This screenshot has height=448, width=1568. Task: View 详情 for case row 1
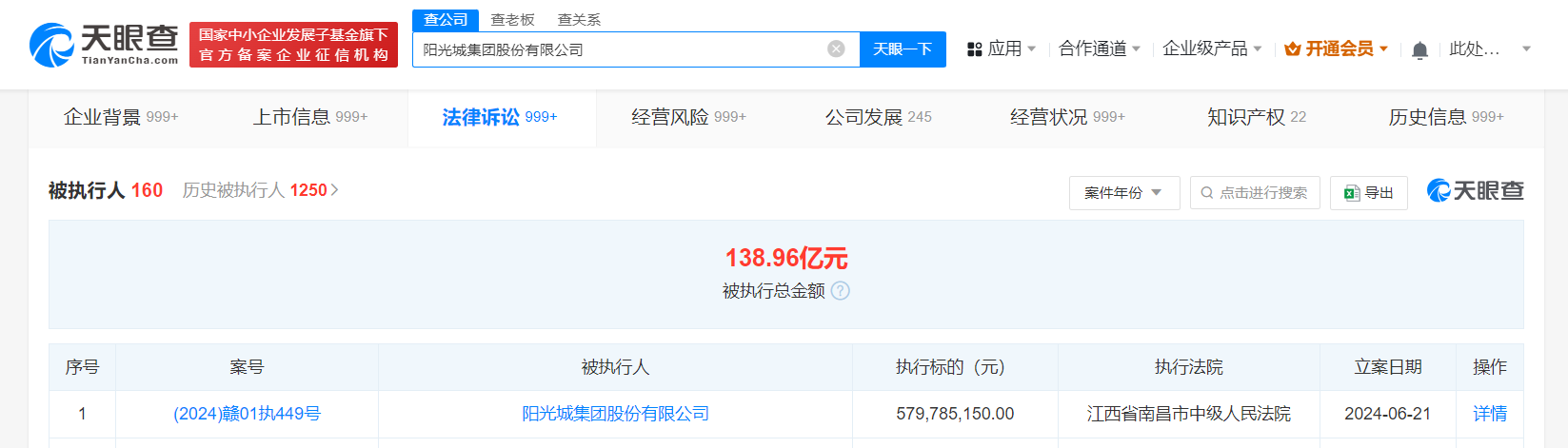[1490, 414]
